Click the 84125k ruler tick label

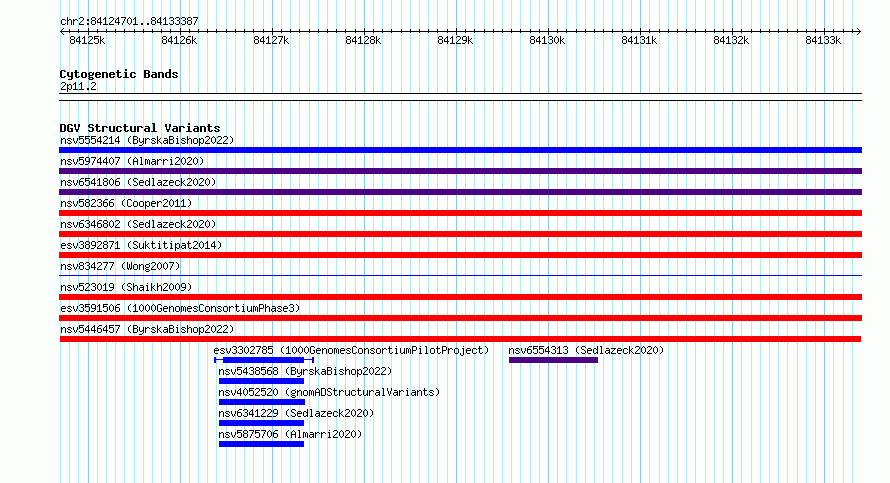tap(87, 41)
